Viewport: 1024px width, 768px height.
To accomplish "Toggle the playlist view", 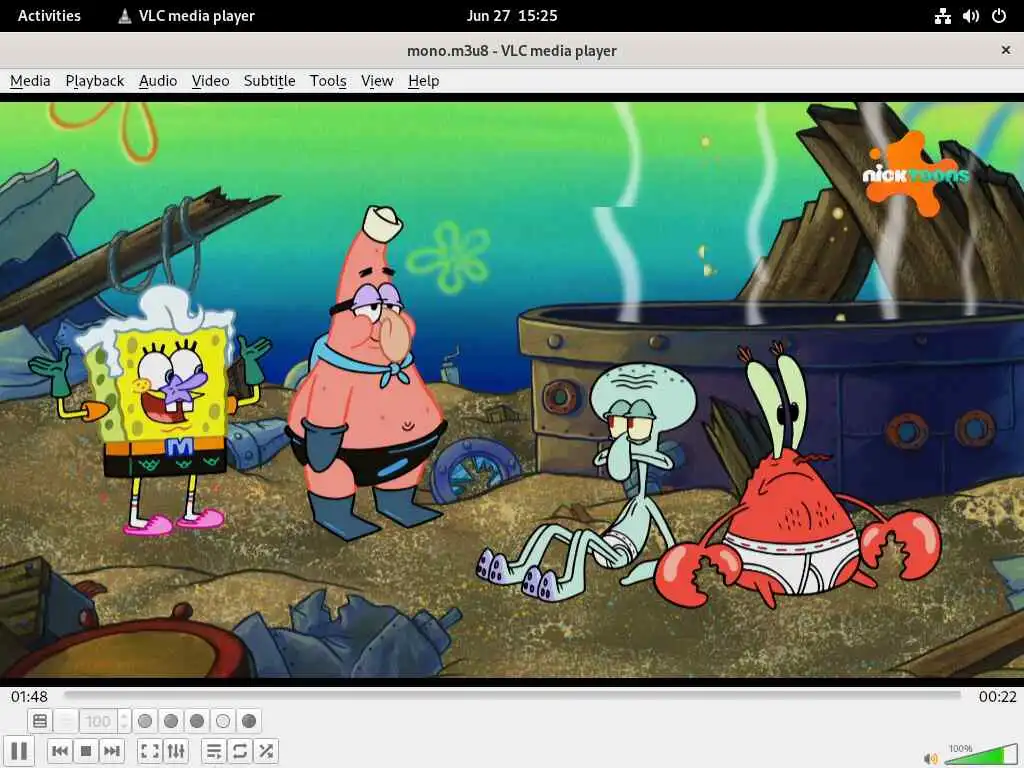I will pos(214,751).
